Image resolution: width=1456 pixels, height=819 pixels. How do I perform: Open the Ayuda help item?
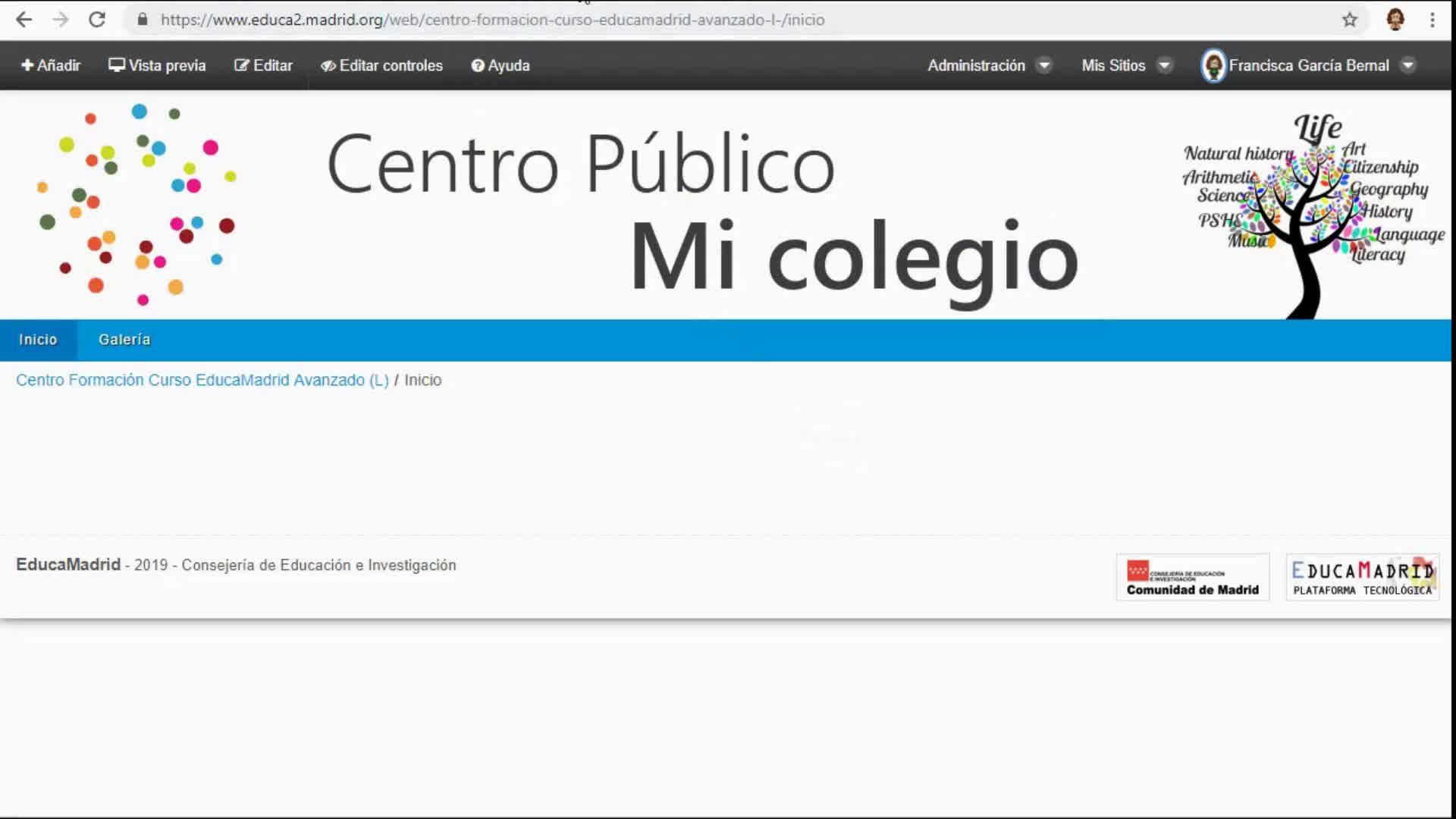pyautogui.click(x=500, y=65)
